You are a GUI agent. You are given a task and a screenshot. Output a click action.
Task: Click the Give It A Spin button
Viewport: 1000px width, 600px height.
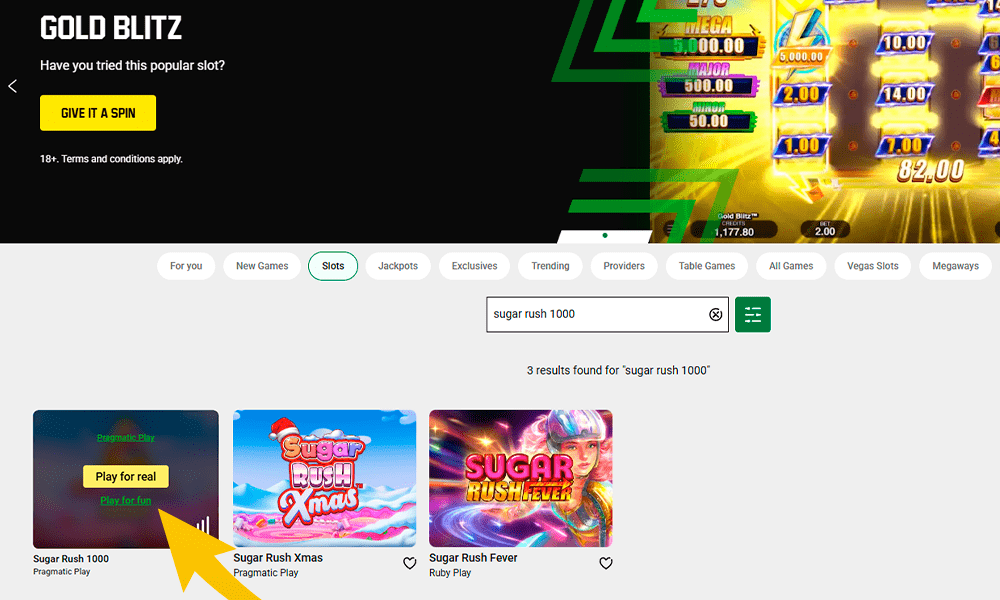coord(98,113)
